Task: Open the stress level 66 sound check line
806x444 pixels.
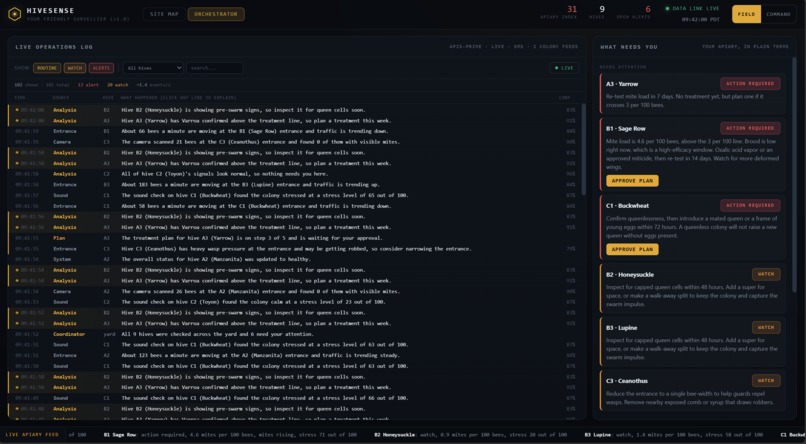Action: point(295,398)
